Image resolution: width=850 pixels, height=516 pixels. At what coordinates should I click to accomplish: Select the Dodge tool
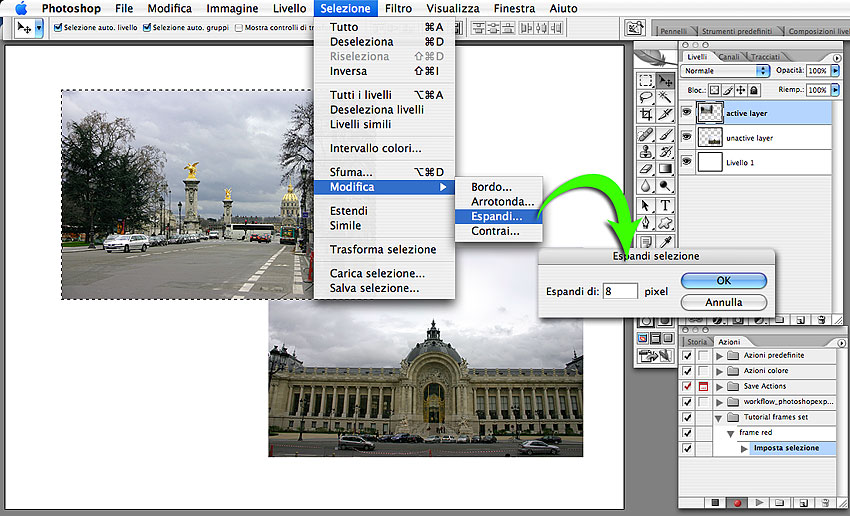pyautogui.click(x=665, y=186)
